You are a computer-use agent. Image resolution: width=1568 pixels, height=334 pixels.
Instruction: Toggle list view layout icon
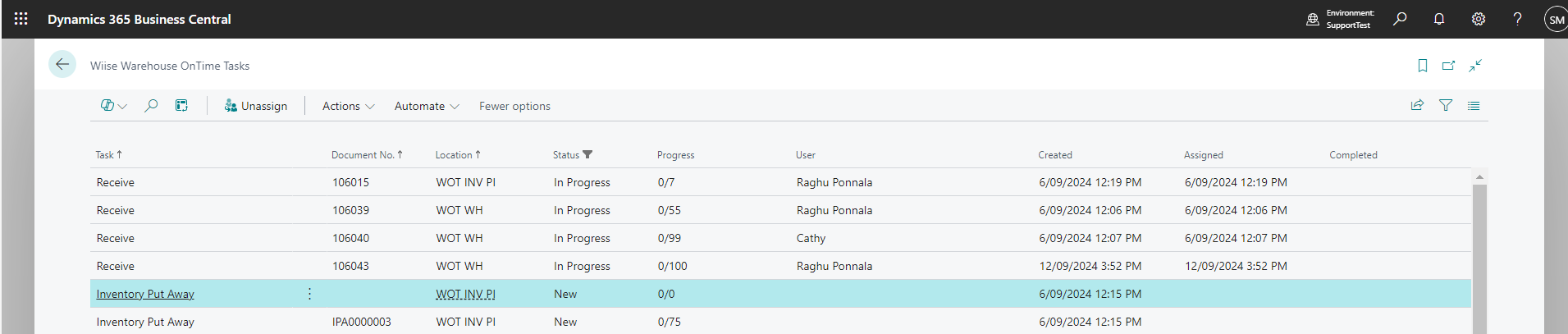click(1474, 105)
